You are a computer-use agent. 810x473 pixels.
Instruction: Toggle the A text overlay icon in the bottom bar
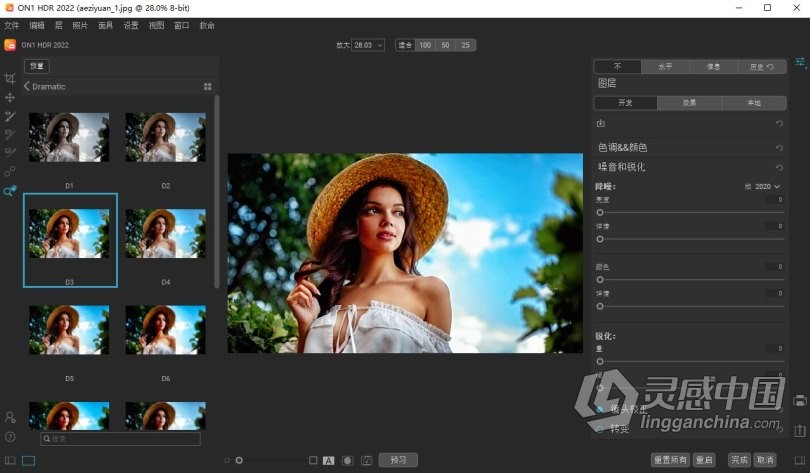329,461
